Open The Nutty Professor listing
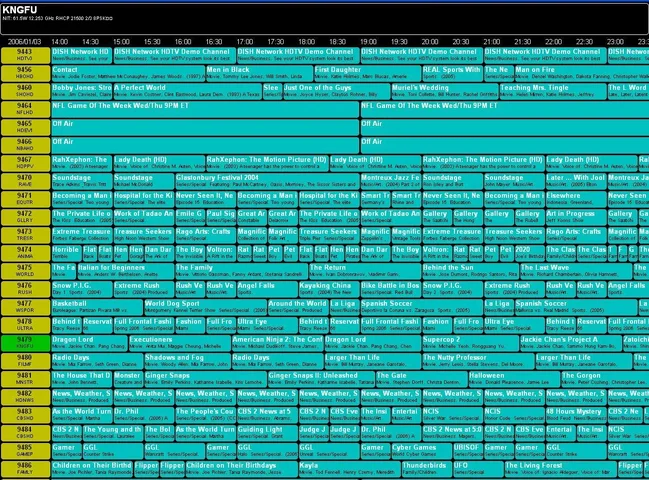The width and height of the screenshot is (649, 480). click(x=478, y=361)
